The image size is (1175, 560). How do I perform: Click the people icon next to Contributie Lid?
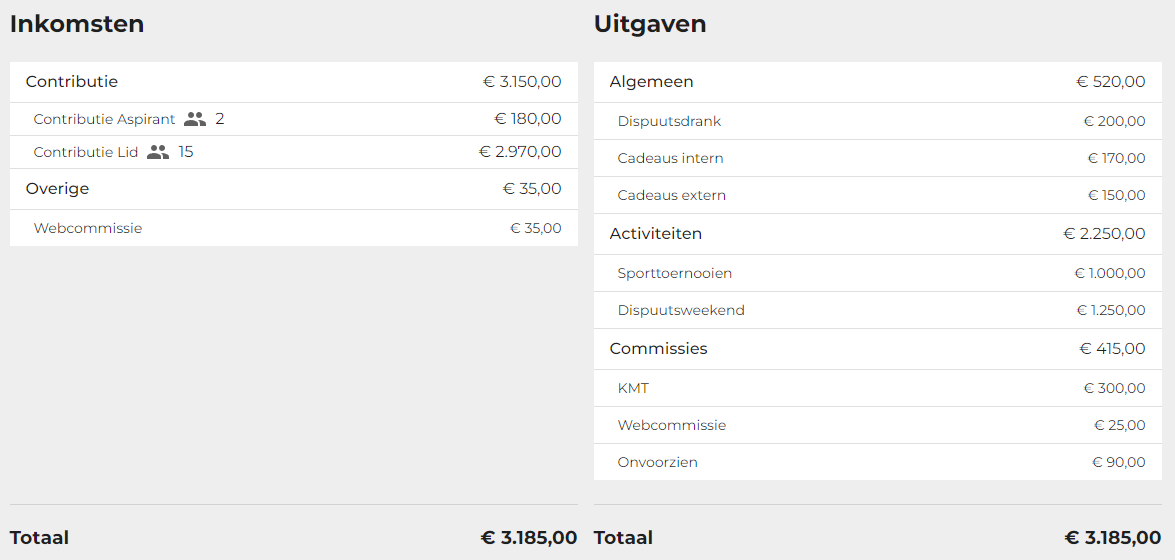[x=158, y=152]
